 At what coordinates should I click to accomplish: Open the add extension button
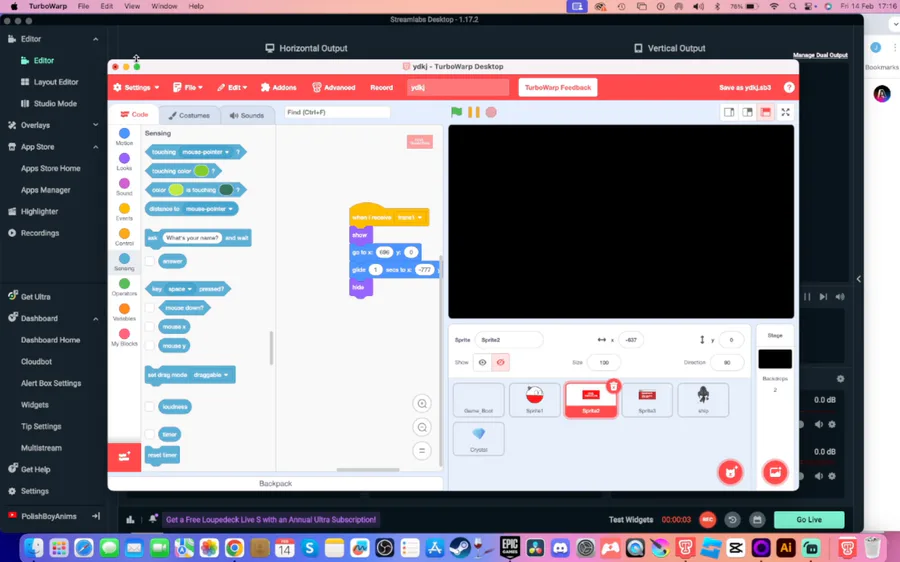(124, 457)
